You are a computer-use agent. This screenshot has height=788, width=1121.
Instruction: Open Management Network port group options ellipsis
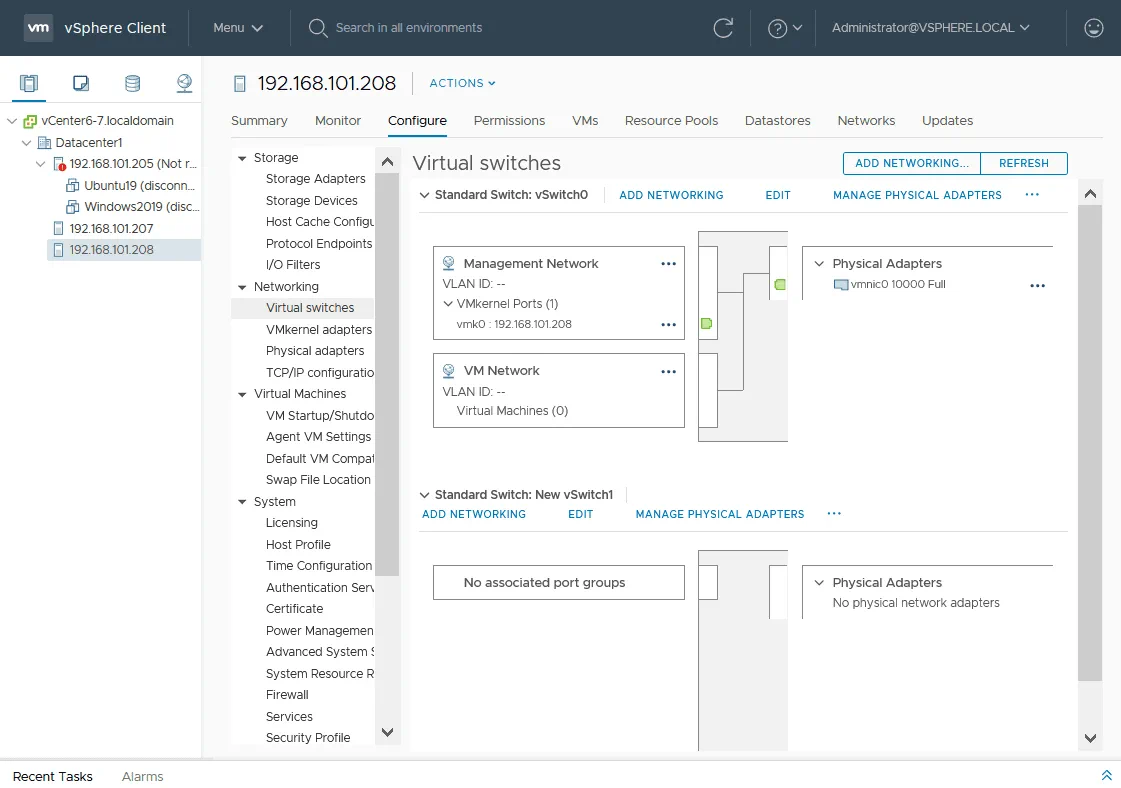point(669,264)
